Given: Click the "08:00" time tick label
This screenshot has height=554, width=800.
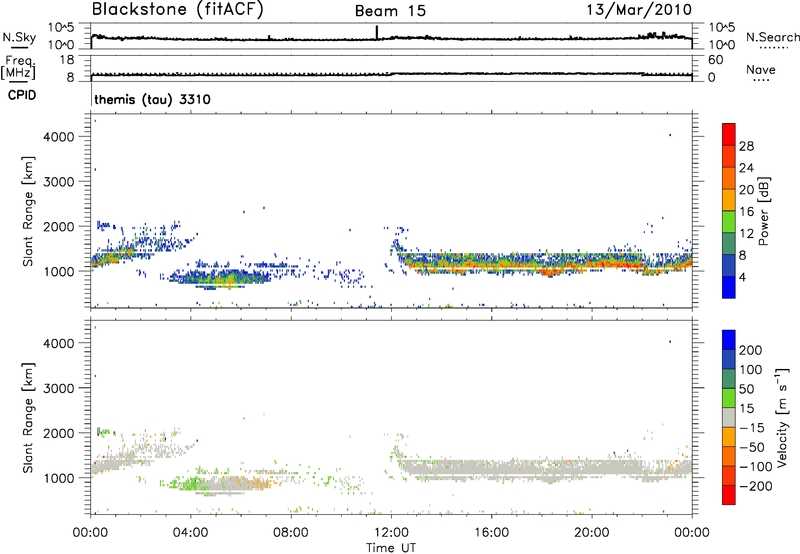Looking at the screenshot, I should [291, 533].
